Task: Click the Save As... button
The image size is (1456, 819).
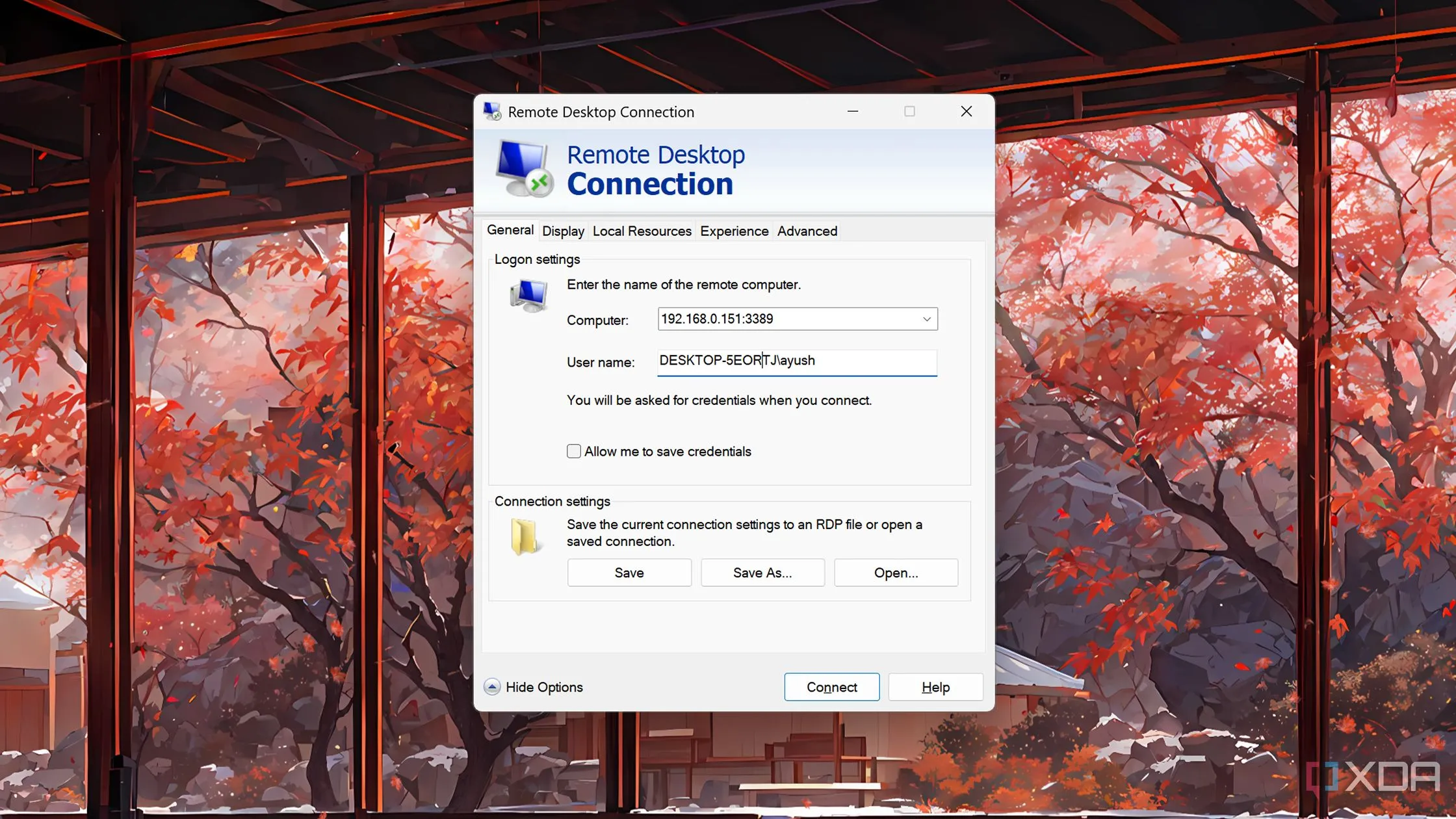Action: [762, 573]
